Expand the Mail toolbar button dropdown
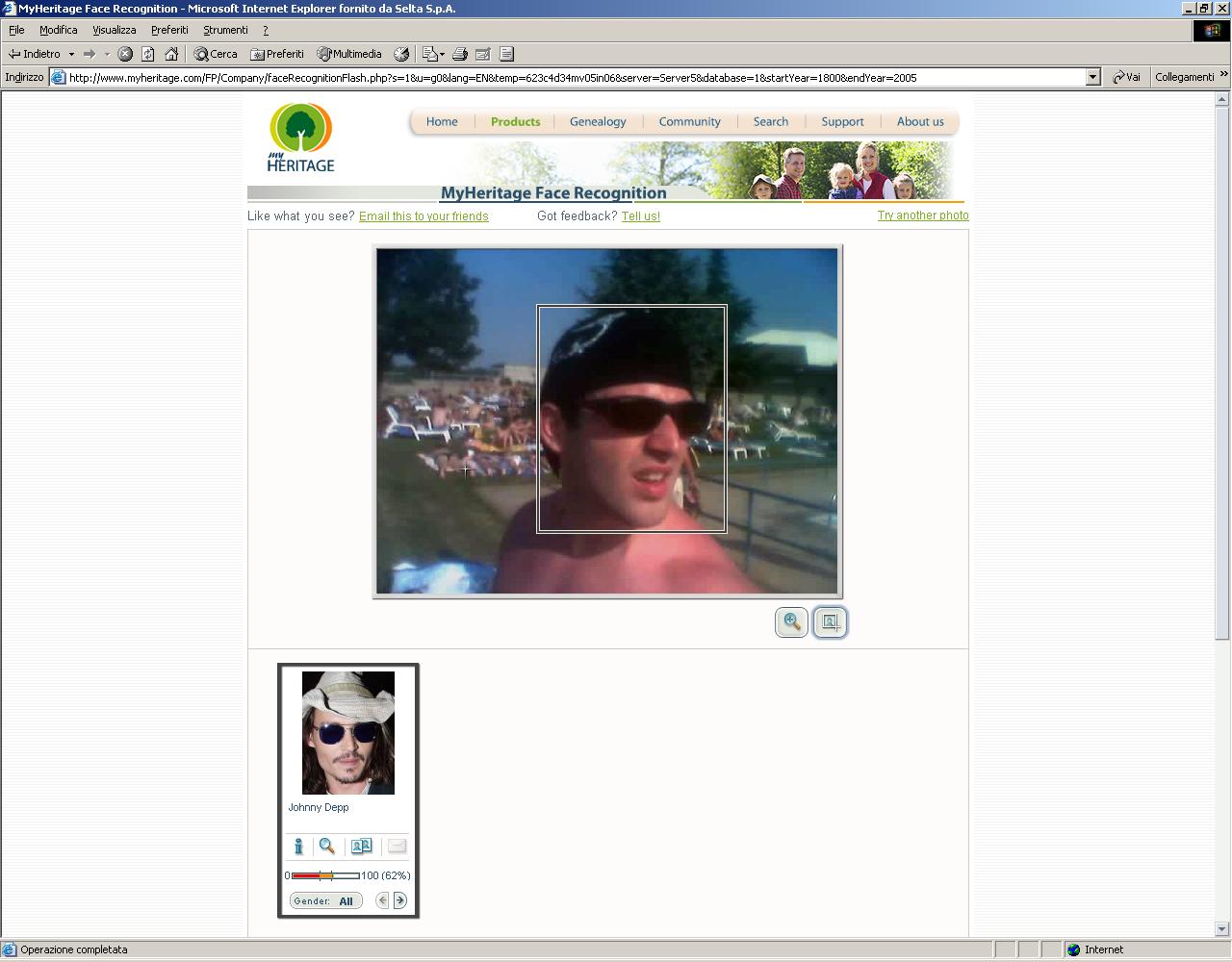Viewport: 1232px width, 962px height. (442, 54)
